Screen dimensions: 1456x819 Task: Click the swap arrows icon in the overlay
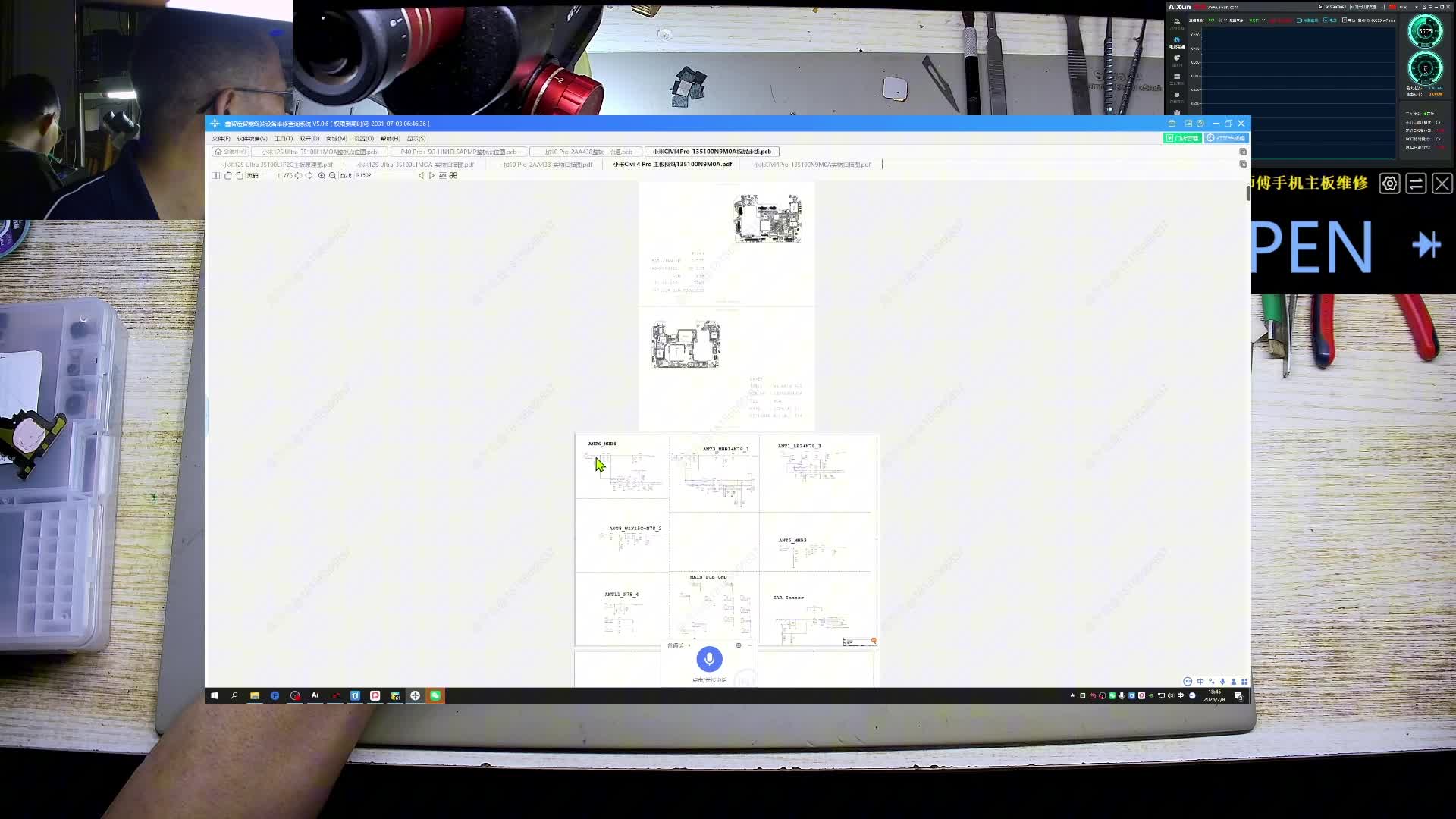(1416, 184)
